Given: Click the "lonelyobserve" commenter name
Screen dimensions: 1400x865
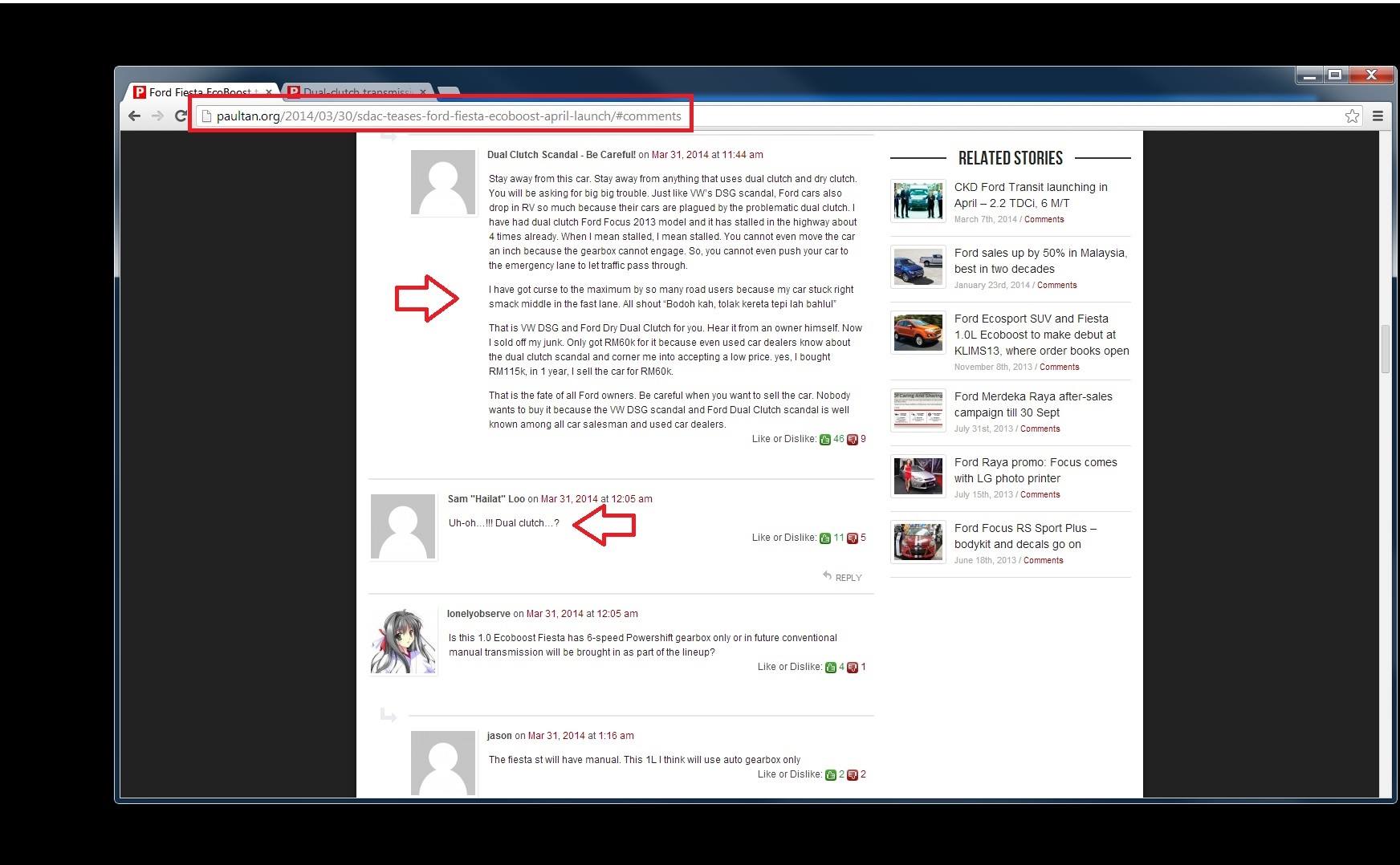Looking at the screenshot, I should [478, 614].
